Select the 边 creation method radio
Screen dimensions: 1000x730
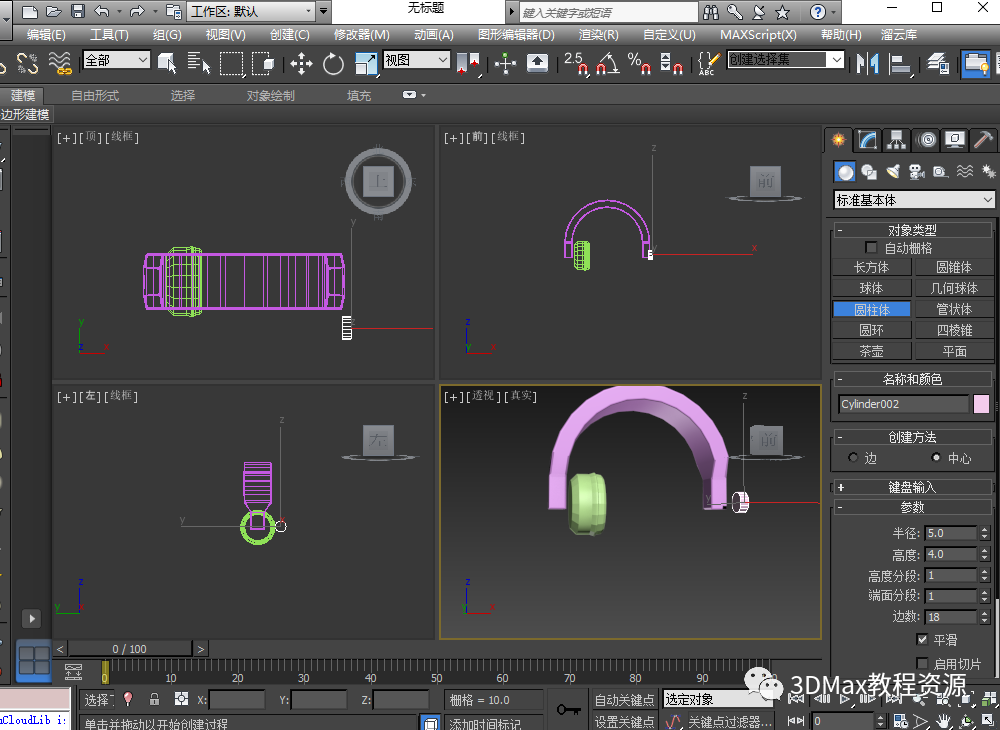point(853,458)
